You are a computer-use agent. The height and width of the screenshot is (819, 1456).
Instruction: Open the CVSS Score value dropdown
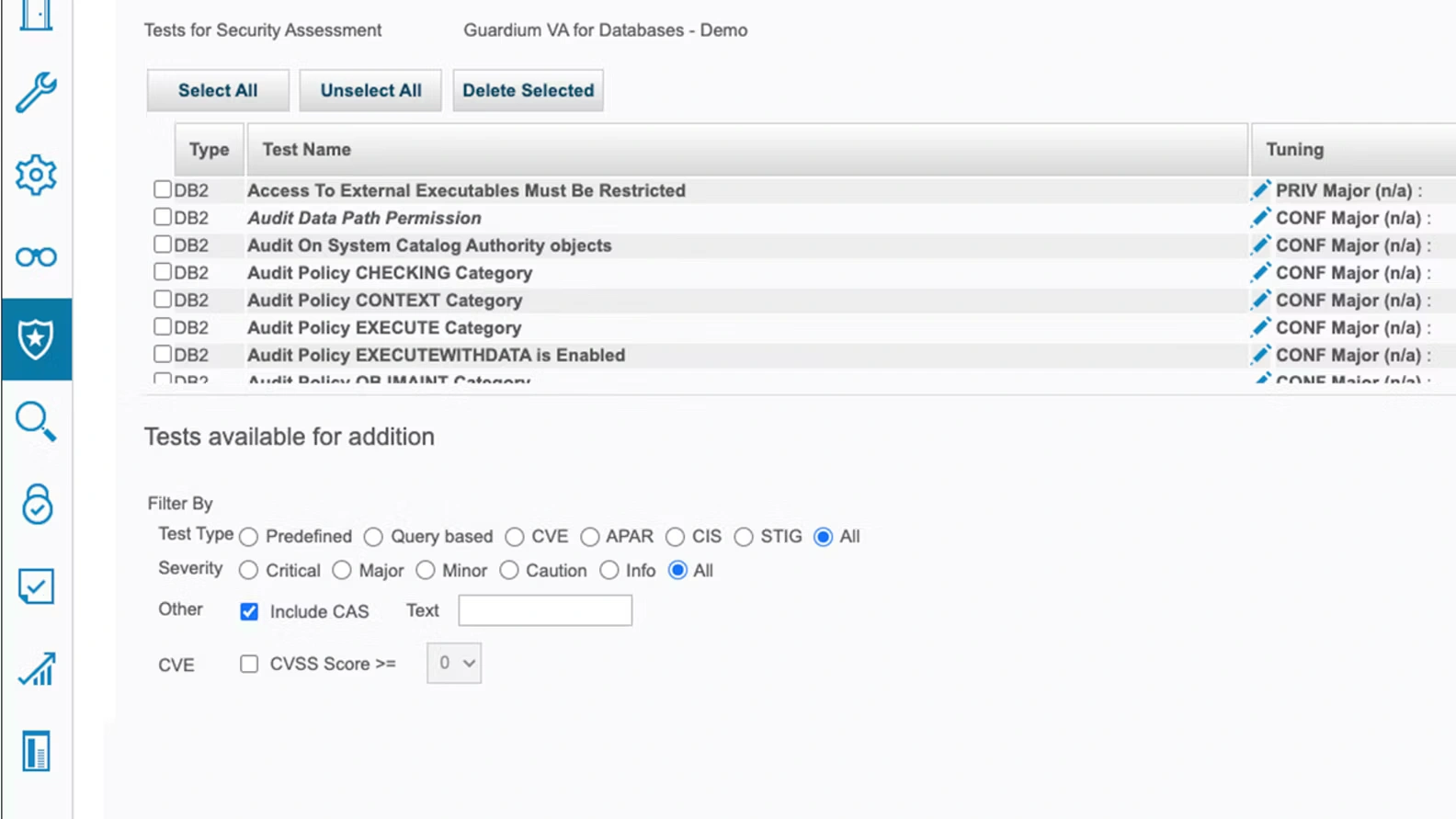click(454, 663)
